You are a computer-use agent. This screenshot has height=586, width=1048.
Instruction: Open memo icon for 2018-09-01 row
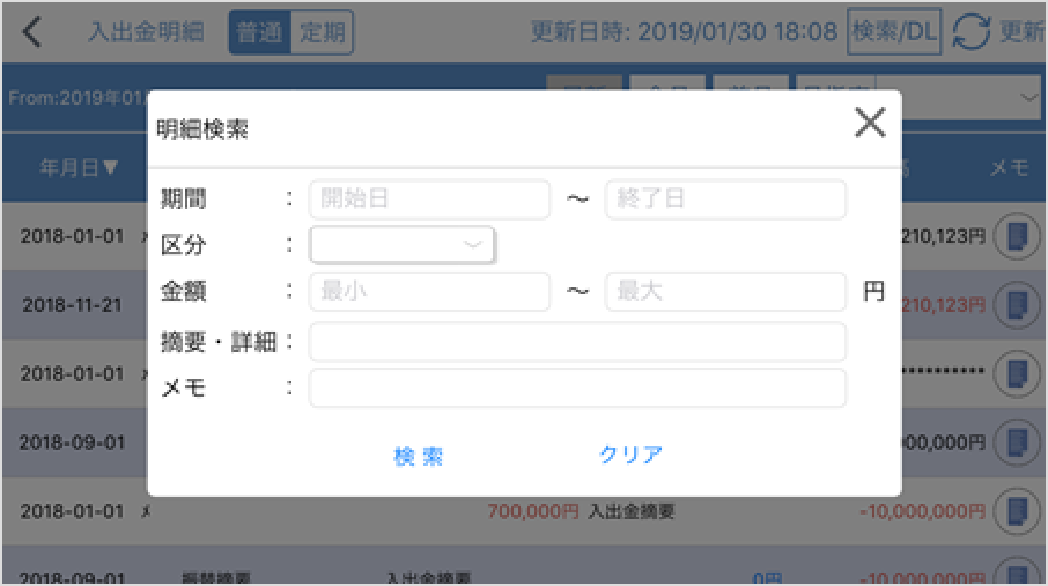(x=1016, y=441)
